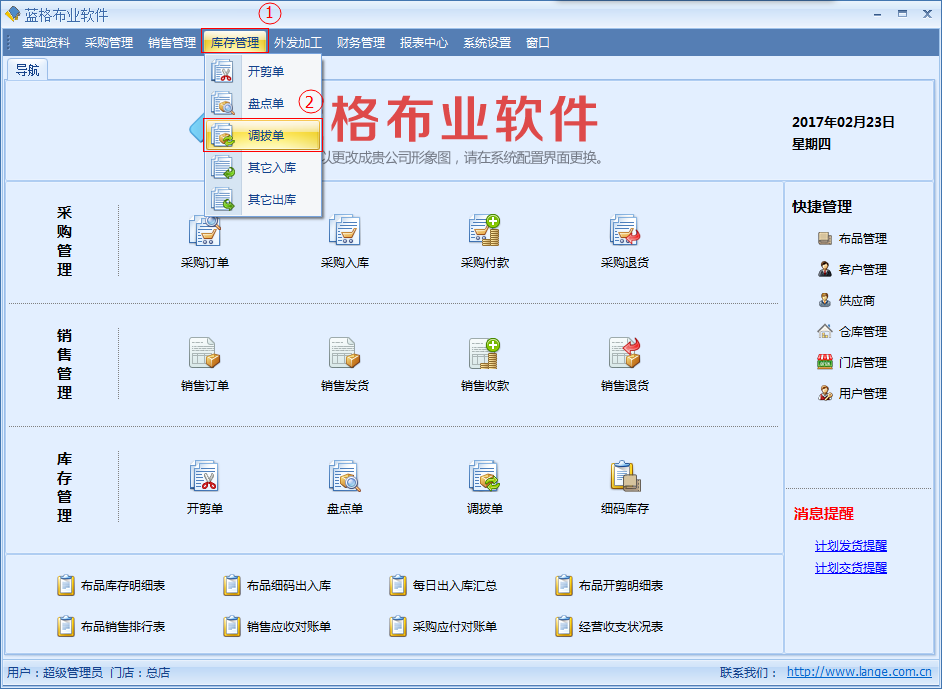The image size is (942, 689).
Task: Open the 每日出入库汇总 report
Action: 443,586
